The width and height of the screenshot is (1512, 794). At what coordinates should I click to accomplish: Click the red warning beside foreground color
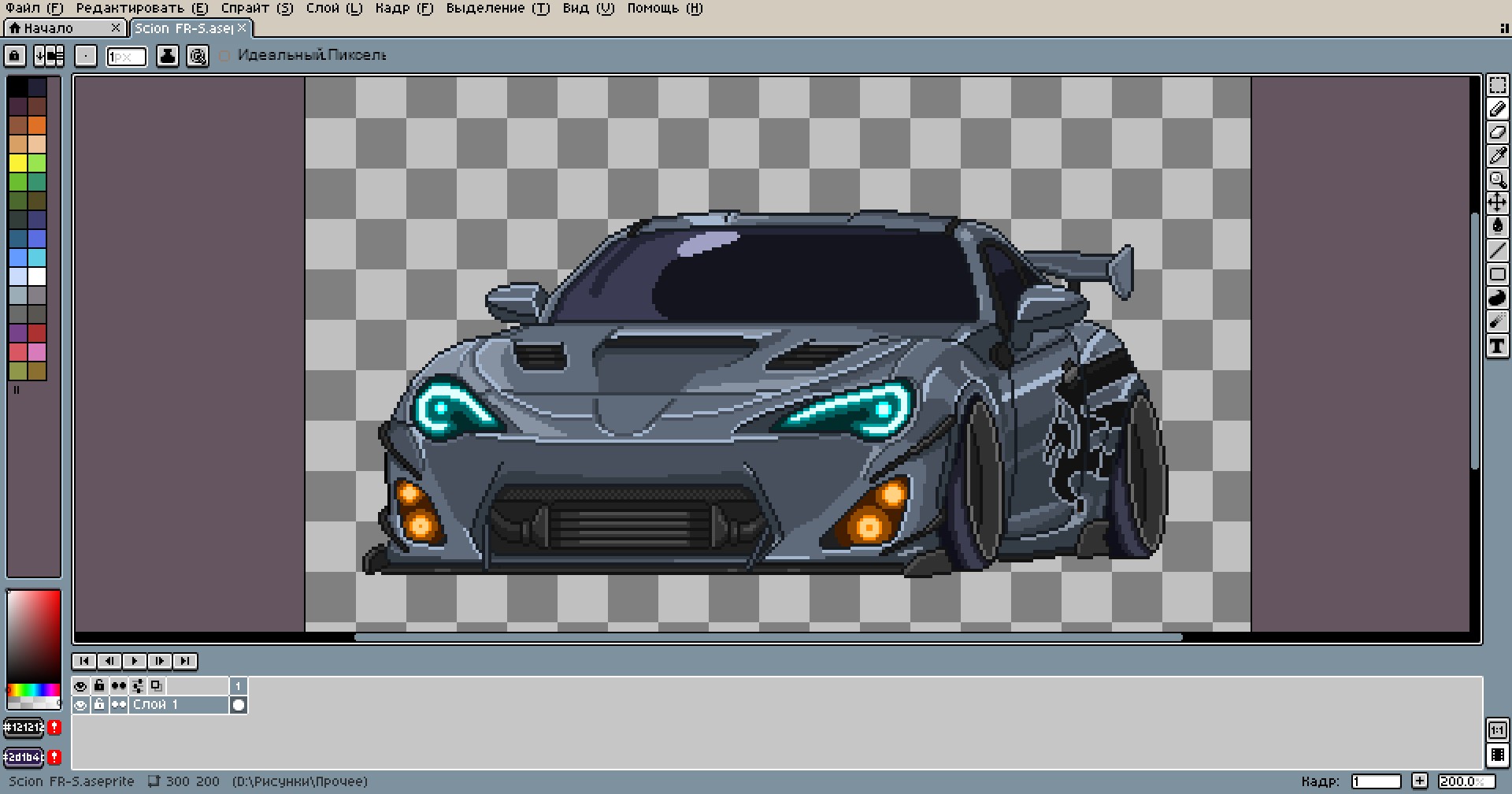click(x=54, y=728)
